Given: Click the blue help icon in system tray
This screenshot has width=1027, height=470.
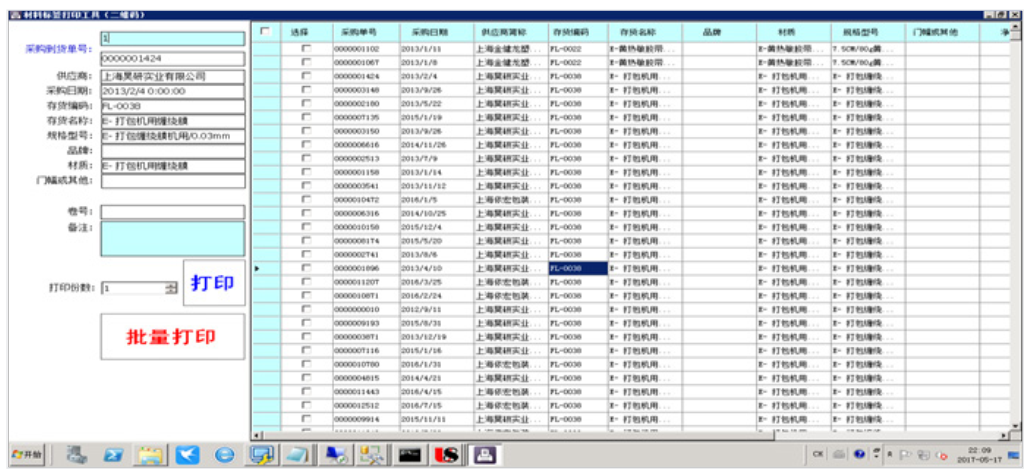Looking at the screenshot, I should click(859, 454).
